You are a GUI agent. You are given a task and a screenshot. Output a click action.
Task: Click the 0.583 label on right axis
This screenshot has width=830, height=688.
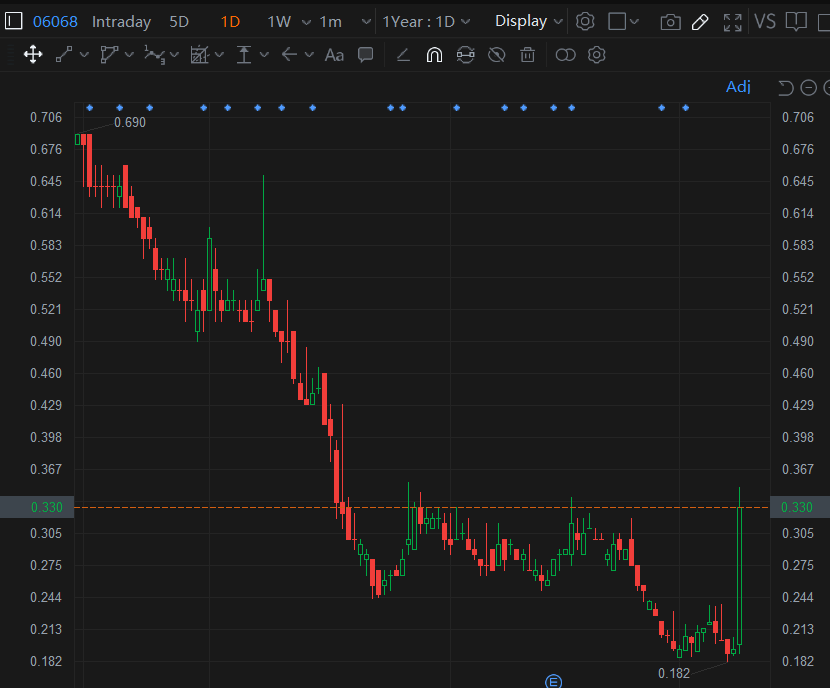798,246
